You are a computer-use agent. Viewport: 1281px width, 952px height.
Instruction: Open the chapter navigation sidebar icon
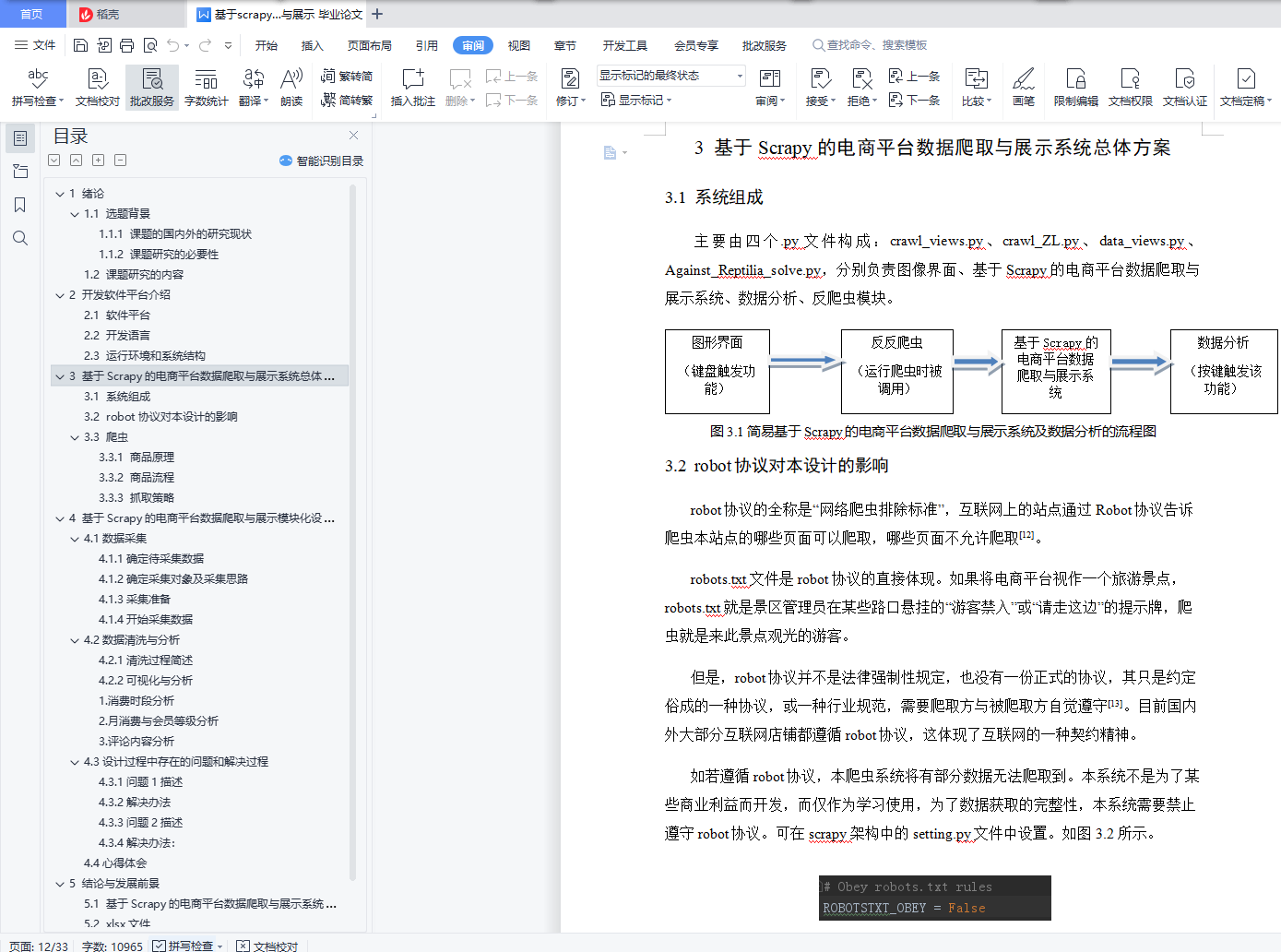[20, 172]
